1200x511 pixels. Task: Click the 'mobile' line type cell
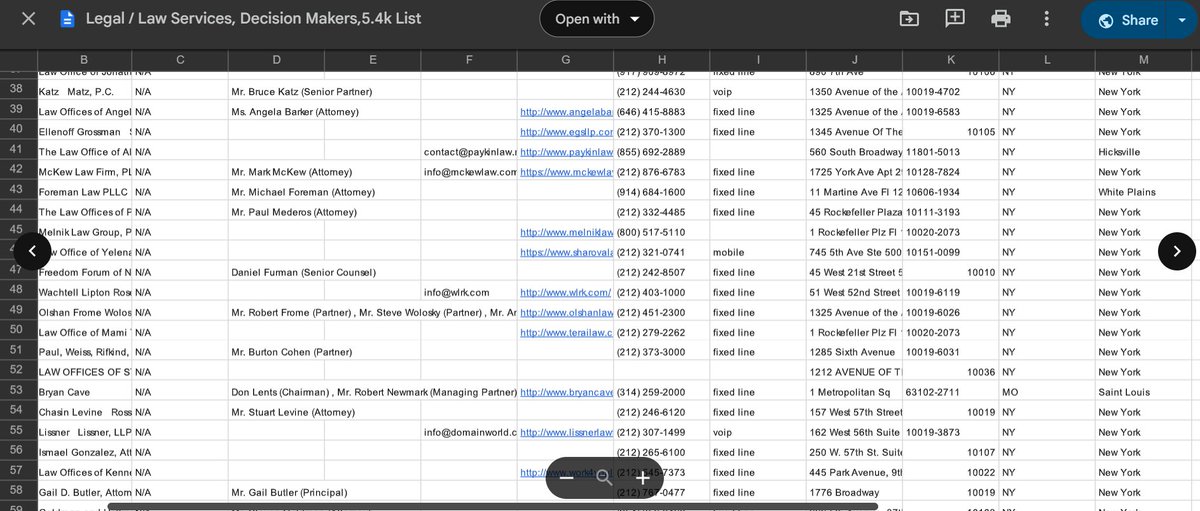758,252
